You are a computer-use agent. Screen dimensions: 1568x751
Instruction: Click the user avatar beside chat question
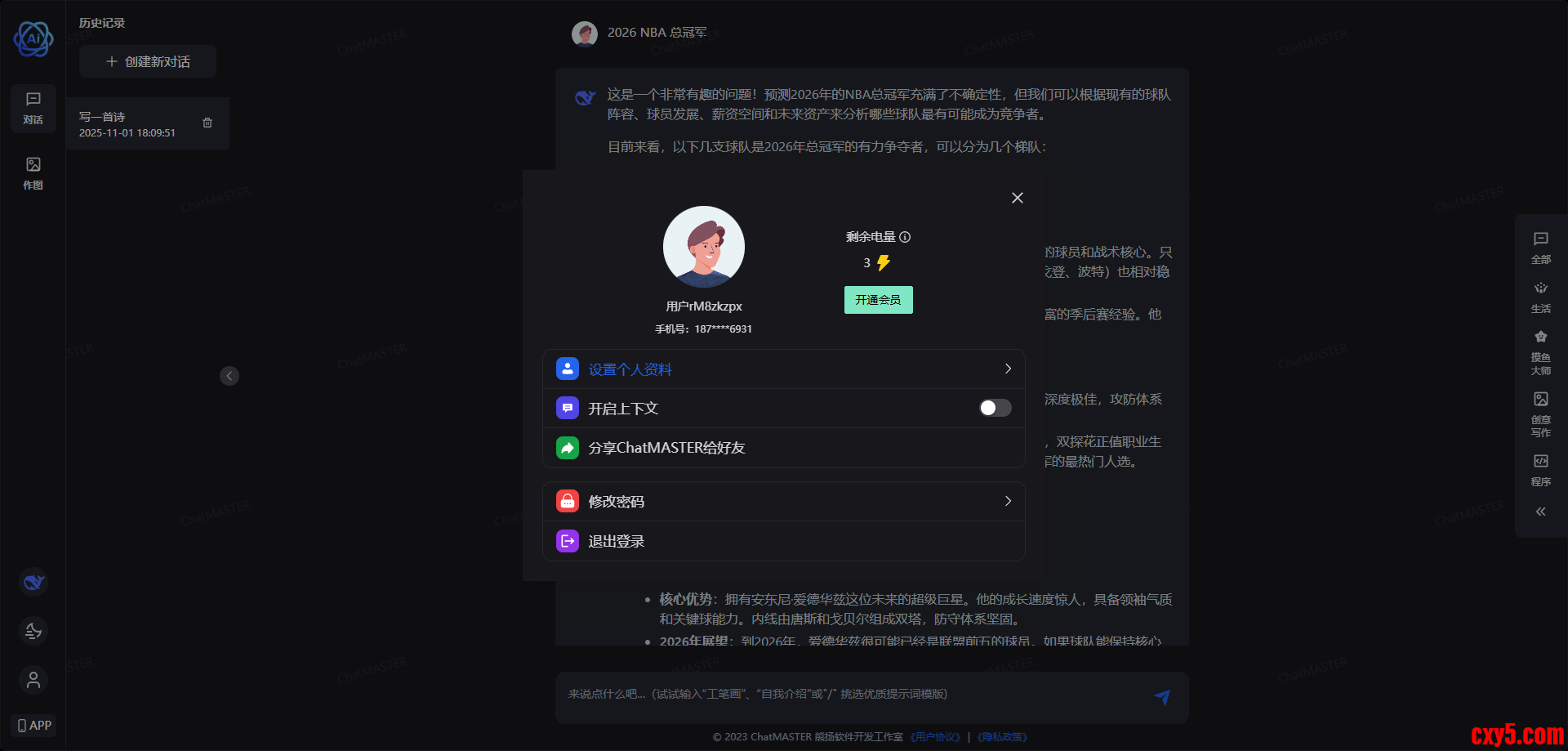point(585,34)
